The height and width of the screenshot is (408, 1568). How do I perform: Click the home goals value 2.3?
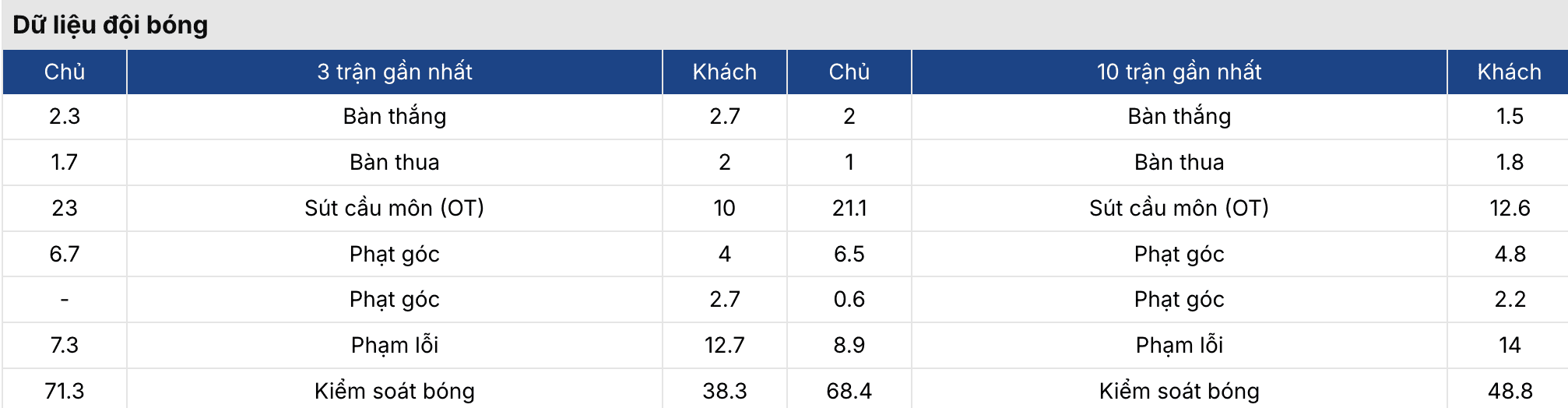click(65, 117)
